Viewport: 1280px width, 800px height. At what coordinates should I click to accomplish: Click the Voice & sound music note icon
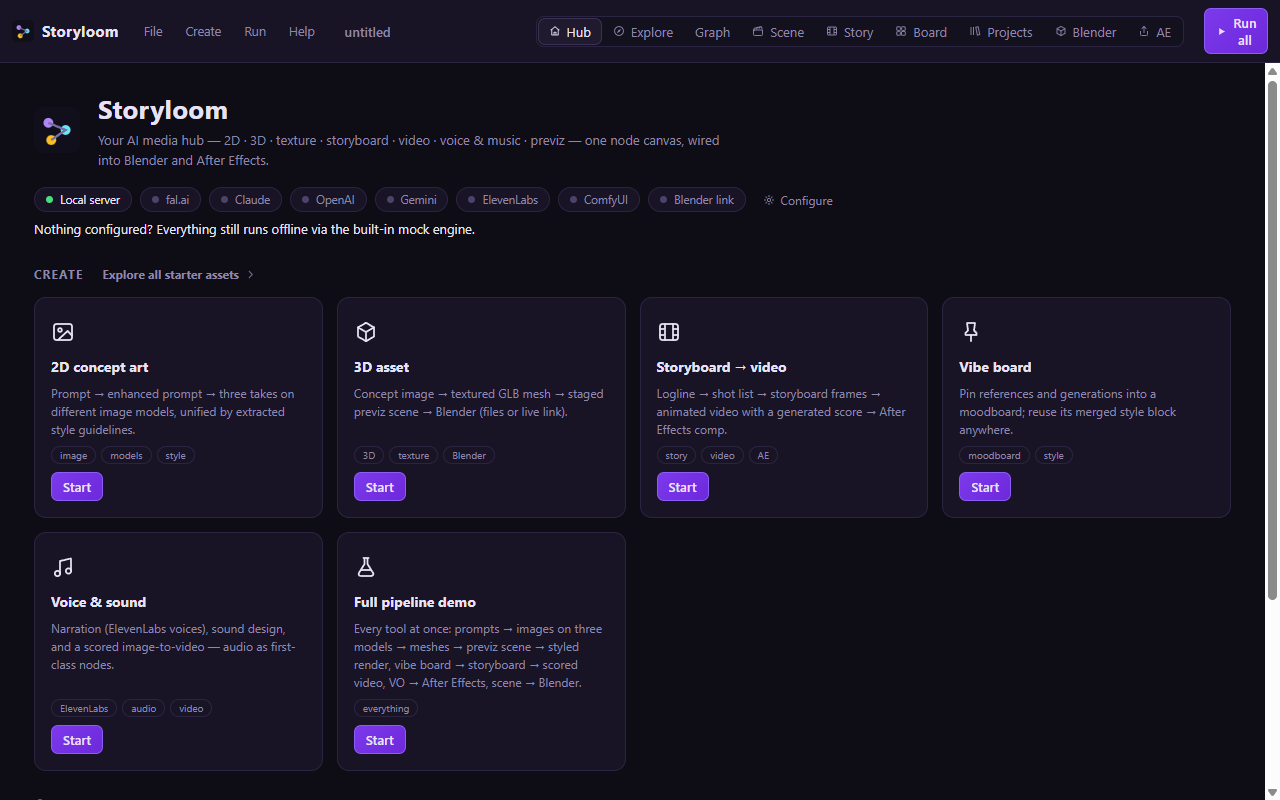coord(63,567)
